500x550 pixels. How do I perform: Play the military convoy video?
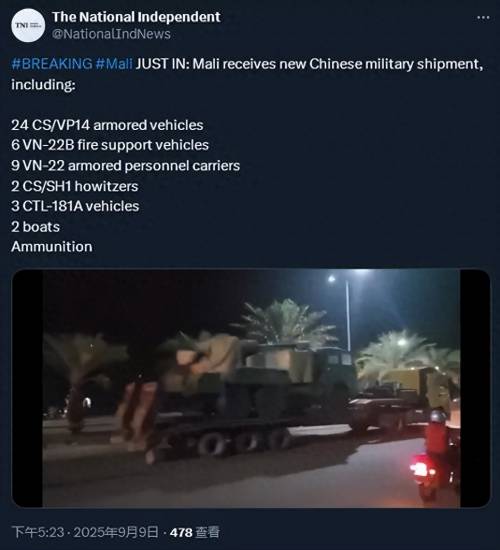pyautogui.click(x=251, y=388)
